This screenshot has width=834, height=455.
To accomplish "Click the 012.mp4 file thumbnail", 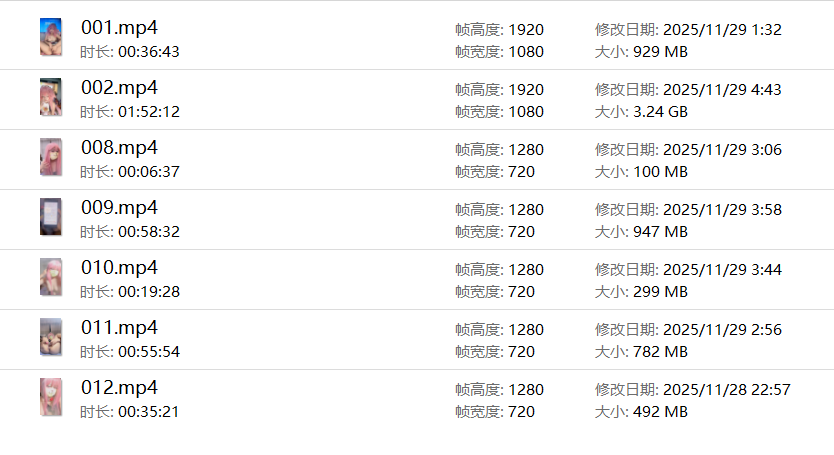I will point(50,397).
